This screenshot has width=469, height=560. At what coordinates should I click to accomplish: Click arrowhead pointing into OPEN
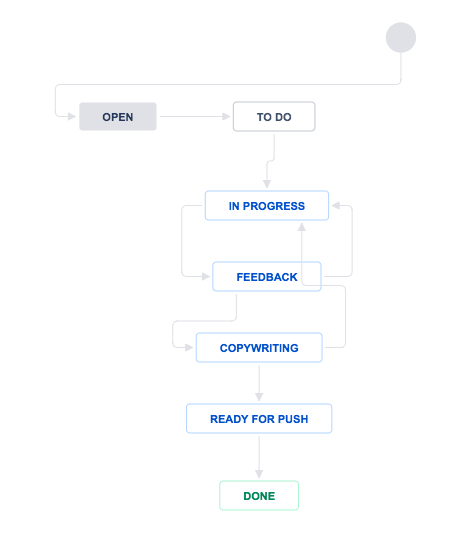[x=72, y=116]
